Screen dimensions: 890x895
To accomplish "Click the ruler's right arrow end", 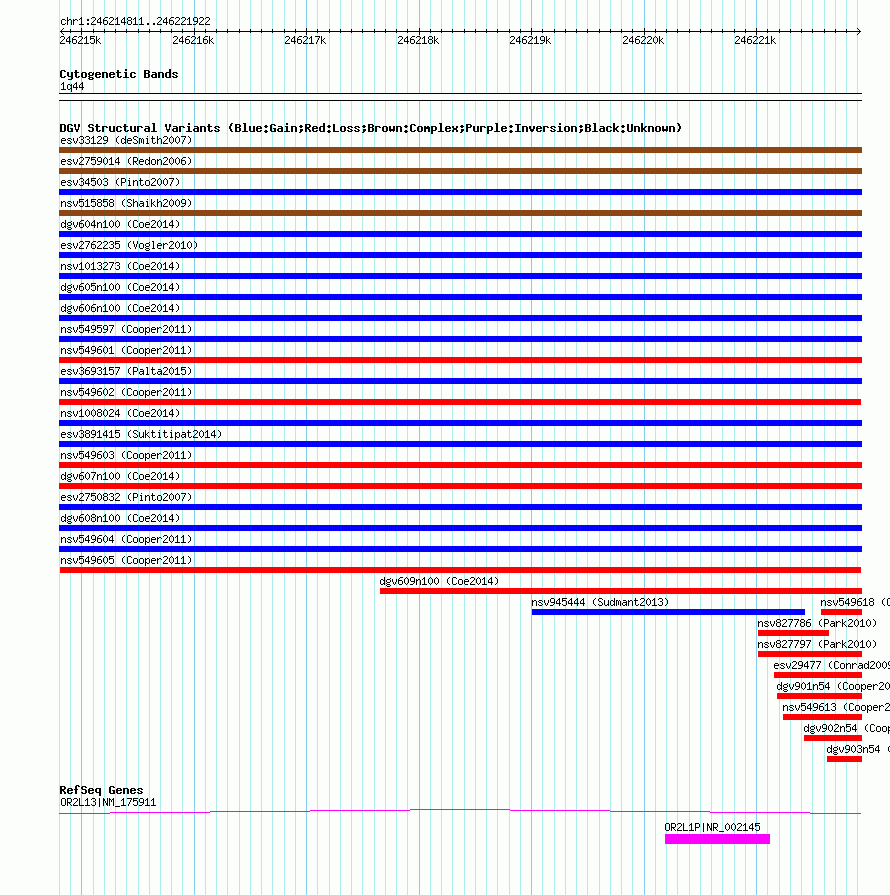I will [857, 31].
